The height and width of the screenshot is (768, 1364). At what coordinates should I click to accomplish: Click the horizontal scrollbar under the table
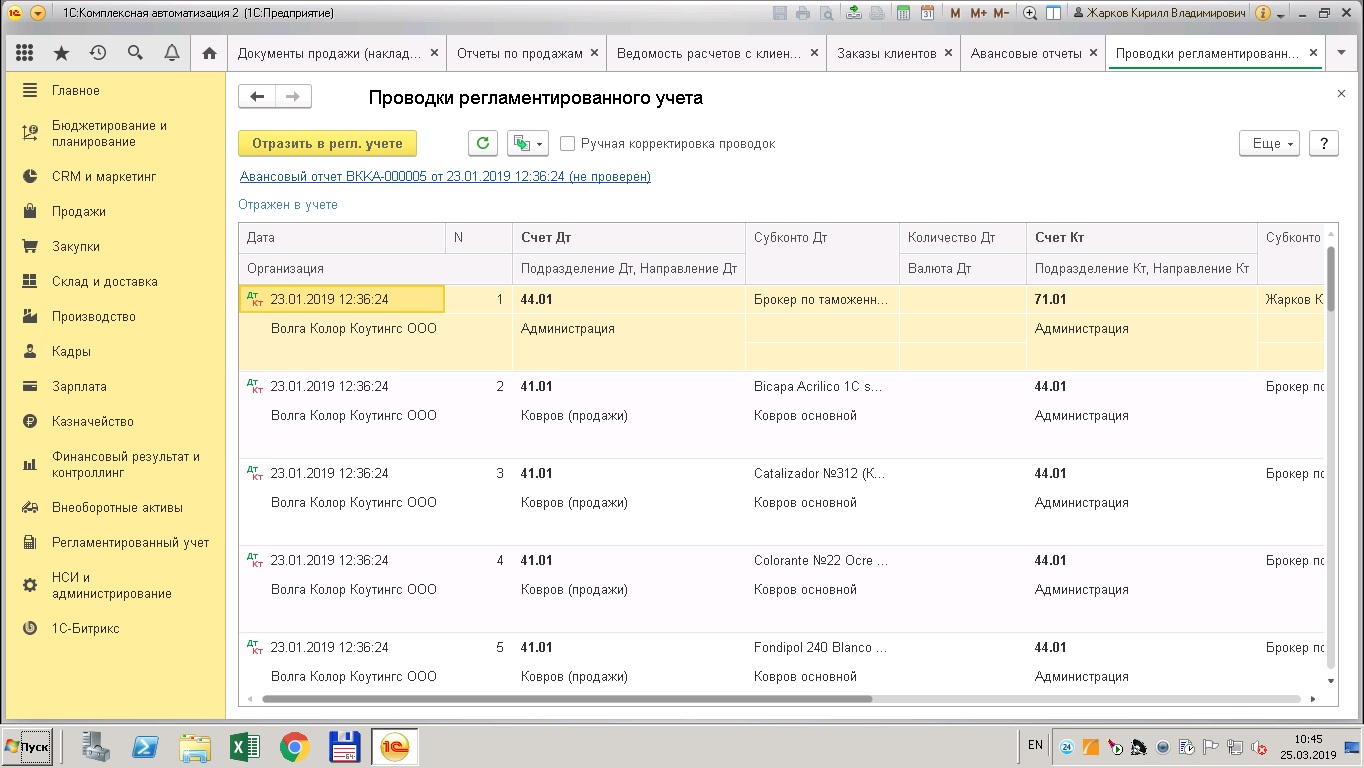pos(566,699)
